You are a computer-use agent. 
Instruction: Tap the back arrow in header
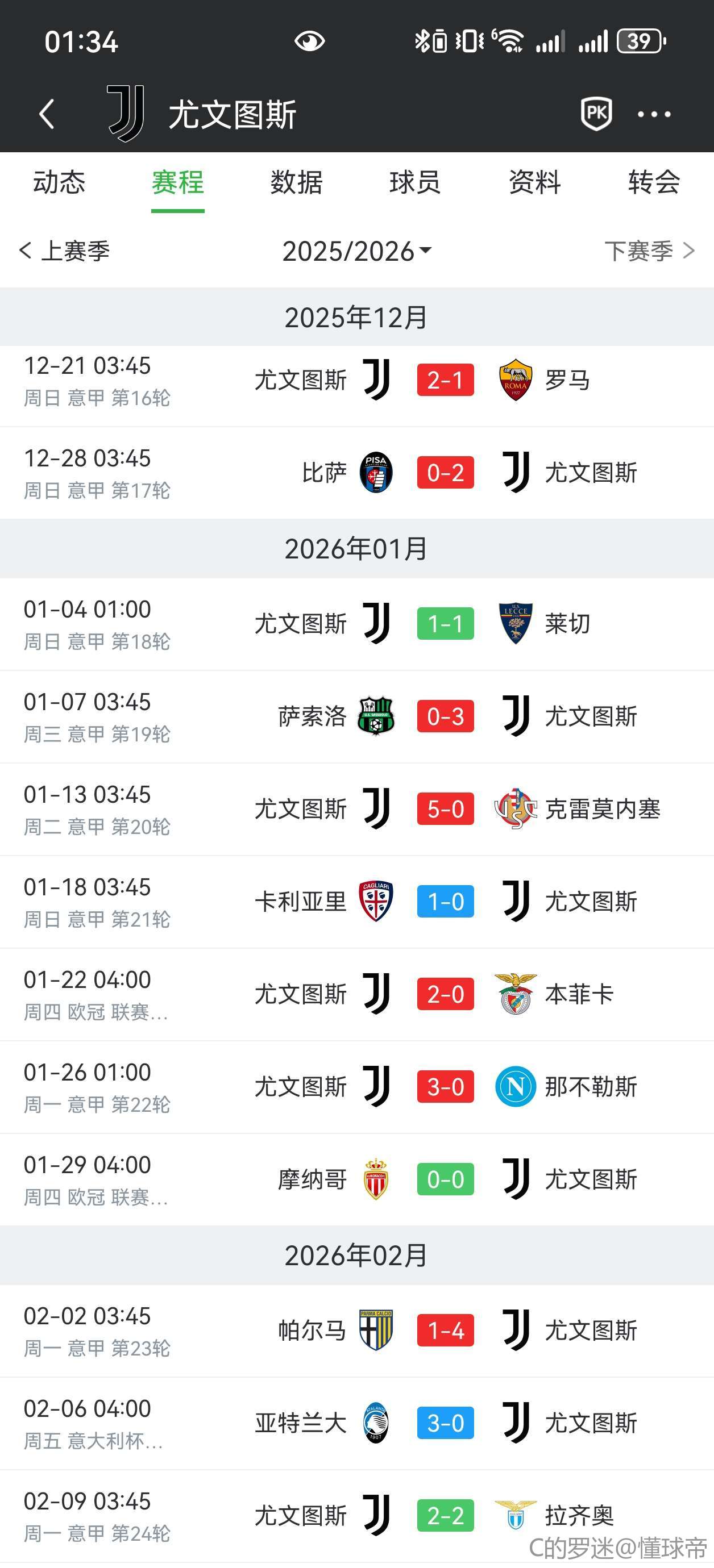point(47,114)
